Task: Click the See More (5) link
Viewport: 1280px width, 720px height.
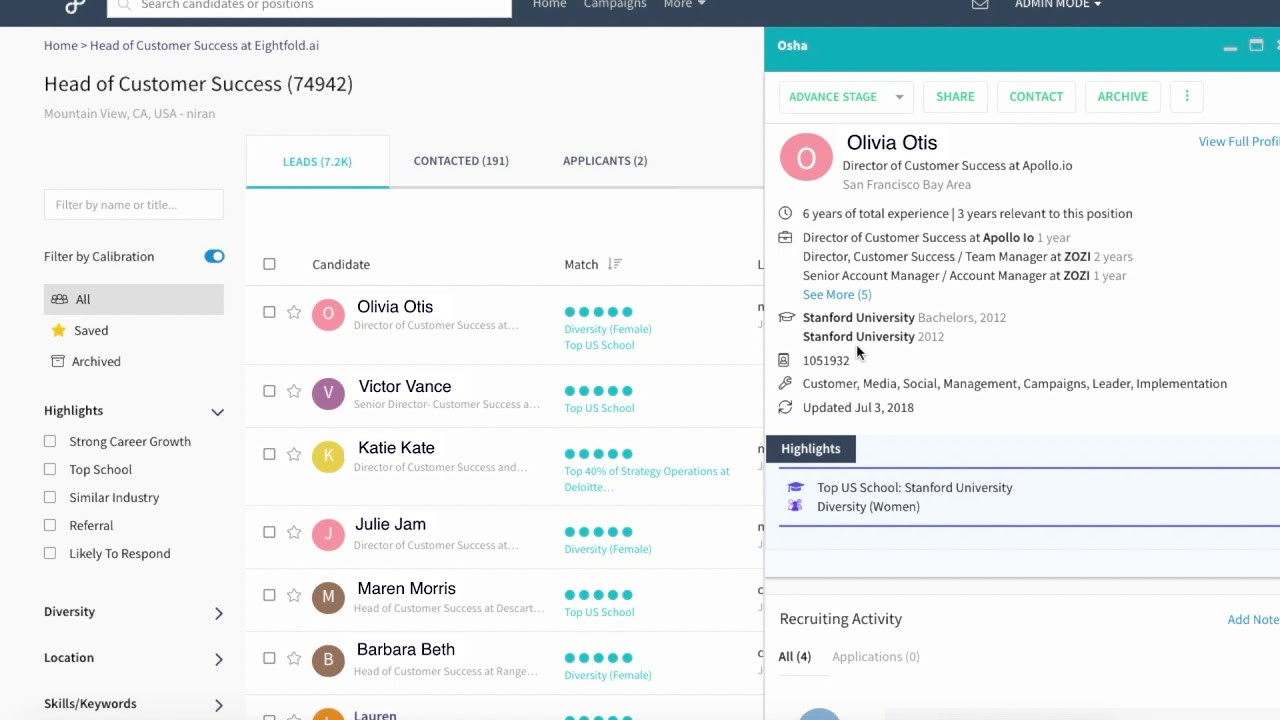Action: [837, 294]
